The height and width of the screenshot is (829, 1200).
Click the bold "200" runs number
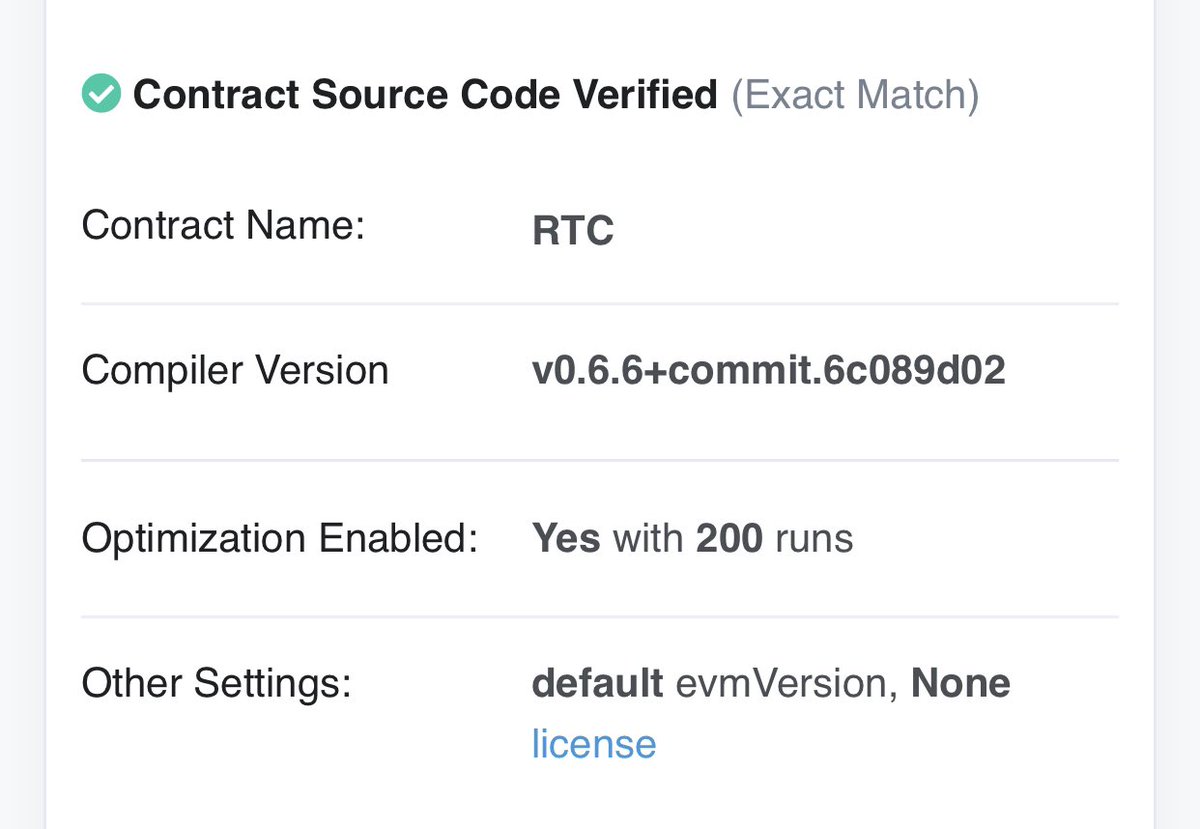coord(729,539)
